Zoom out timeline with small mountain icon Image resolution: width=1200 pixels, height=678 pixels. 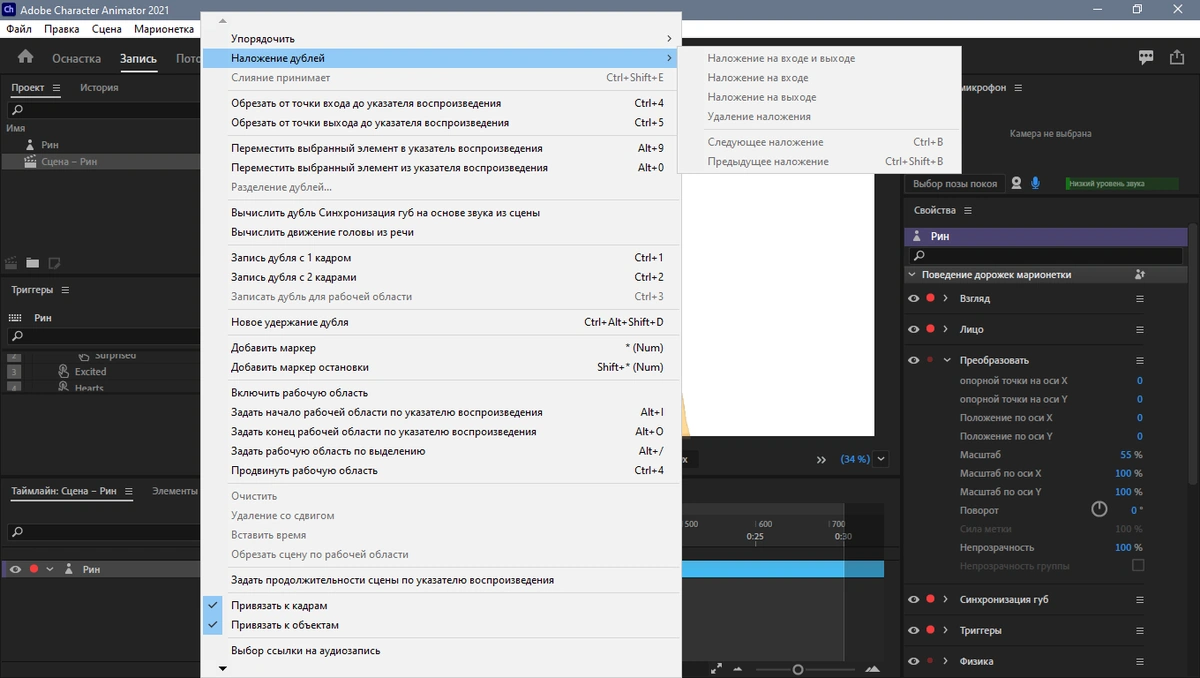point(738,669)
